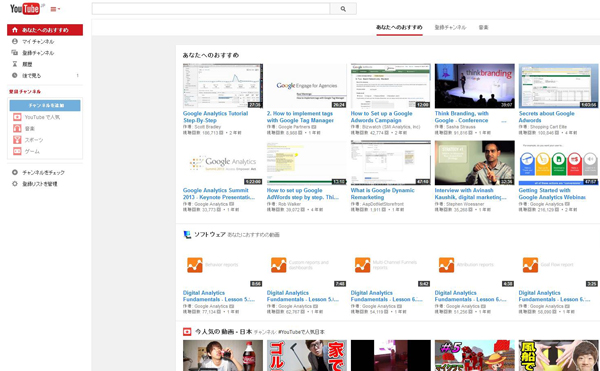Viewport: 600px width, 371px height.
Task: Open the Google Engage for Agencies thumbnail
Action: click(x=307, y=86)
